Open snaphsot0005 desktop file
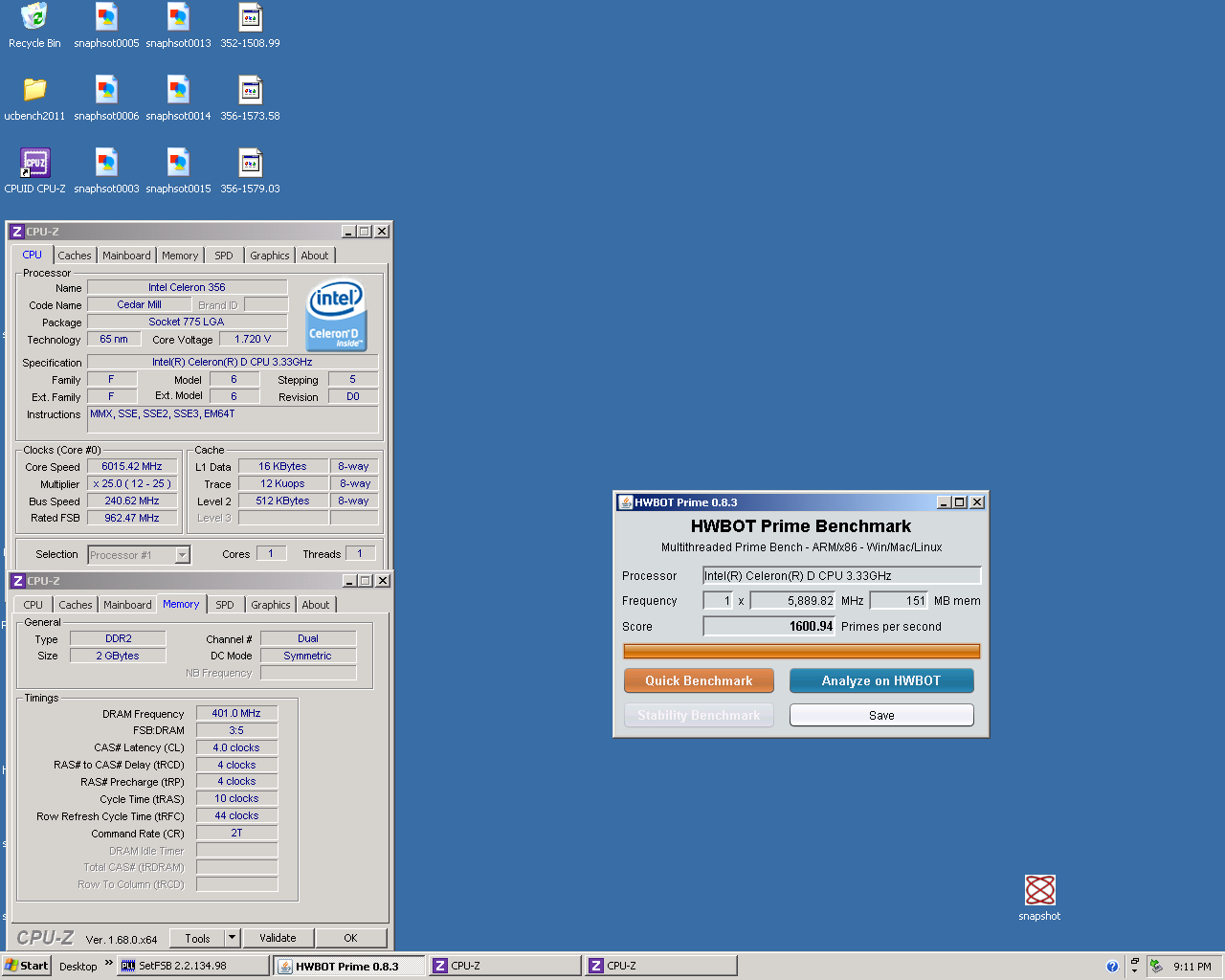The image size is (1225, 980). pos(106,26)
